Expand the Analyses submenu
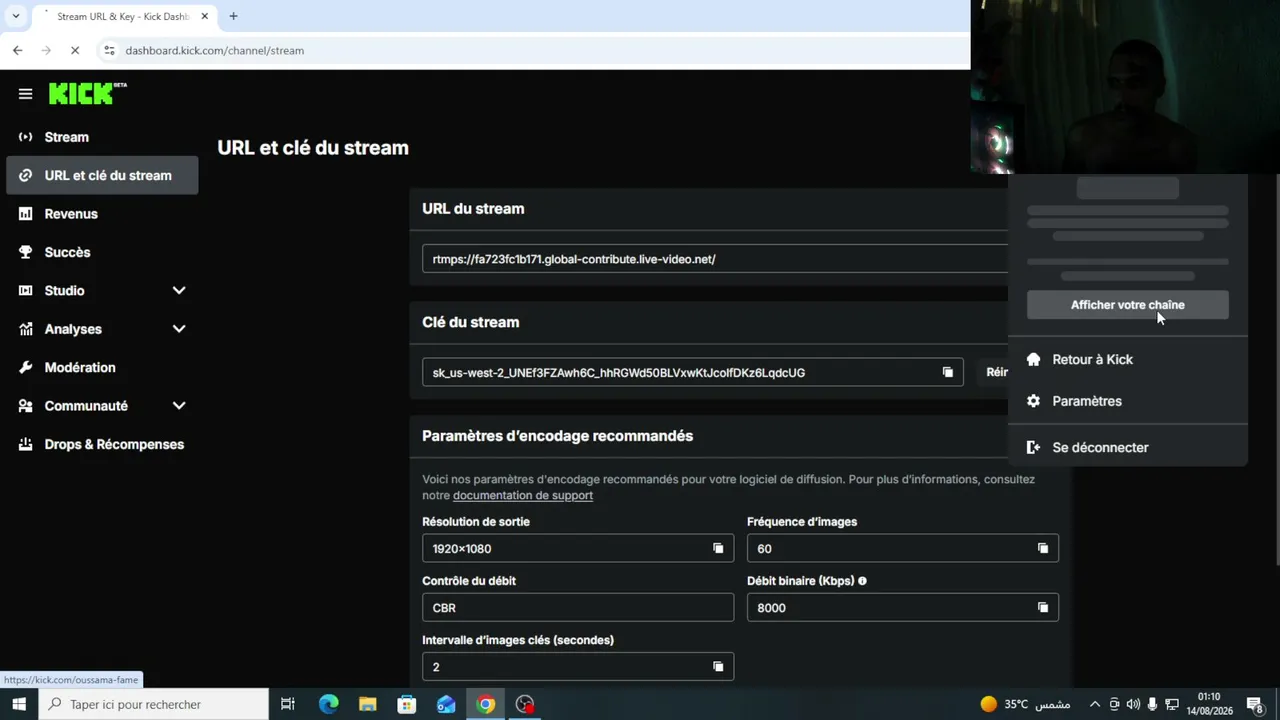The width and height of the screenshot is (1280, 720). pyautogui.click(x=179, y=329)
